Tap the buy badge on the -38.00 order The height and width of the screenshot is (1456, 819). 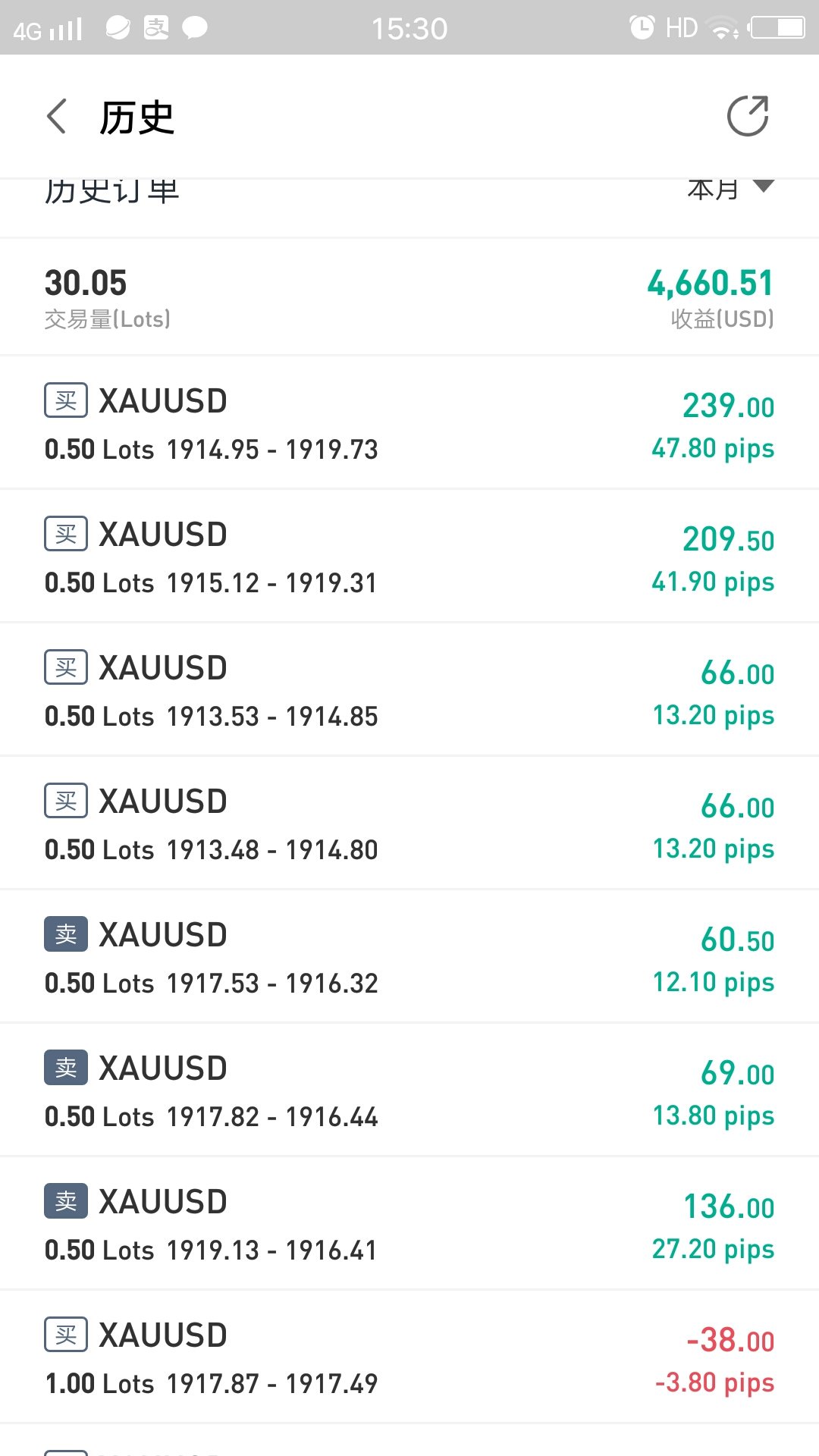click(66, 1335)
